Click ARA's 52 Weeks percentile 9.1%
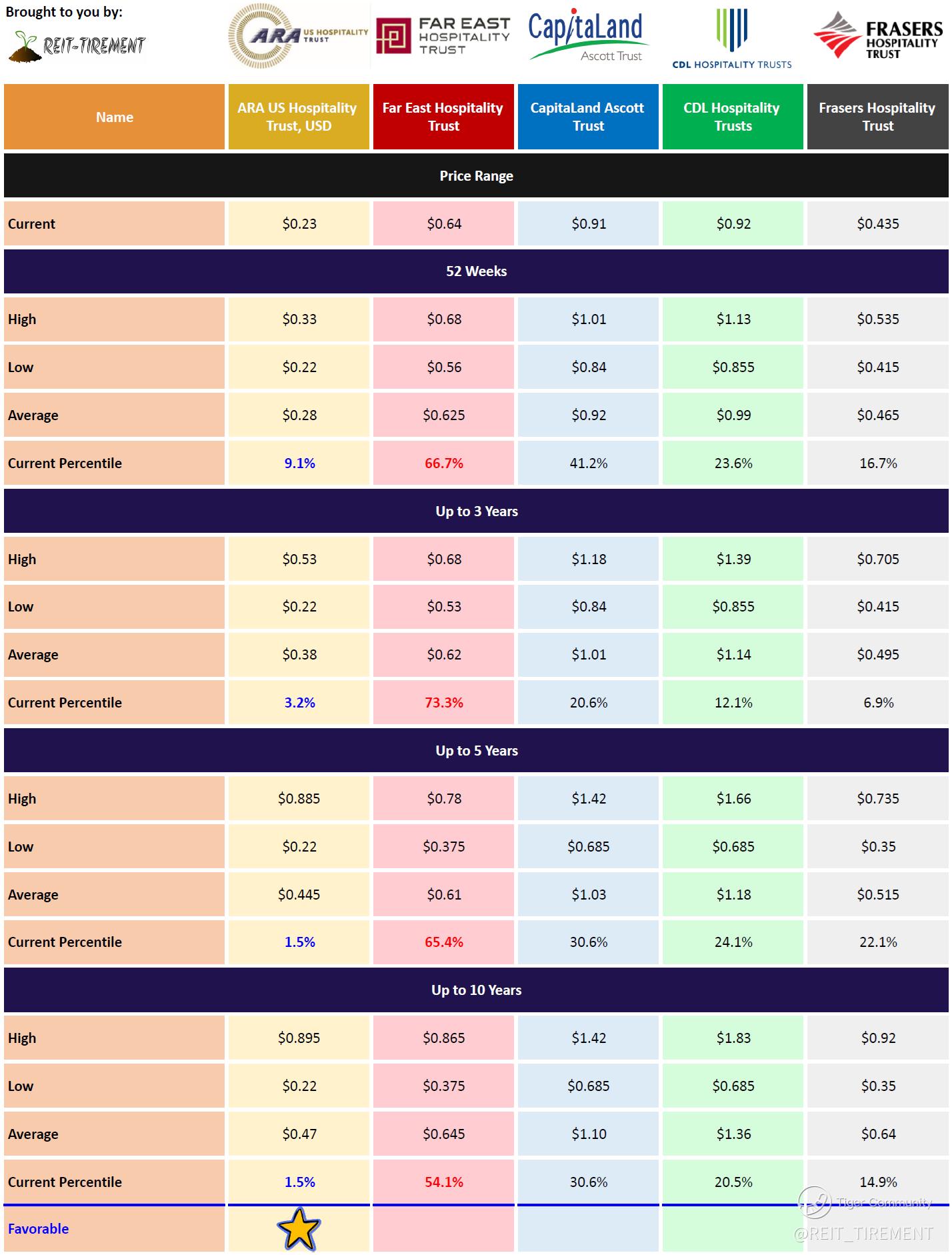The image size is (952, 1255). click(299, 463)
